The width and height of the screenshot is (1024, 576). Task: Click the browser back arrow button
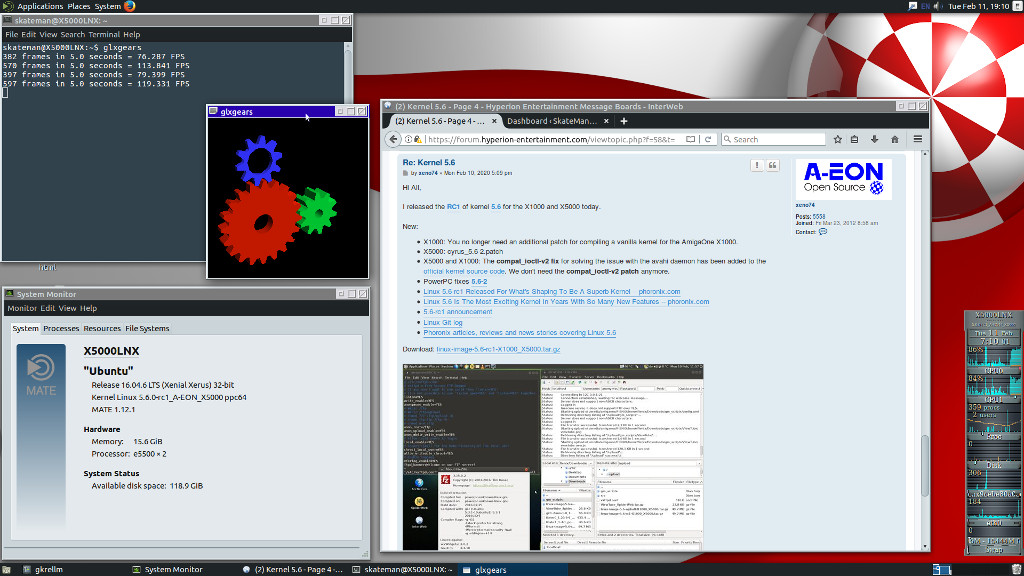(x=393, y=139)
